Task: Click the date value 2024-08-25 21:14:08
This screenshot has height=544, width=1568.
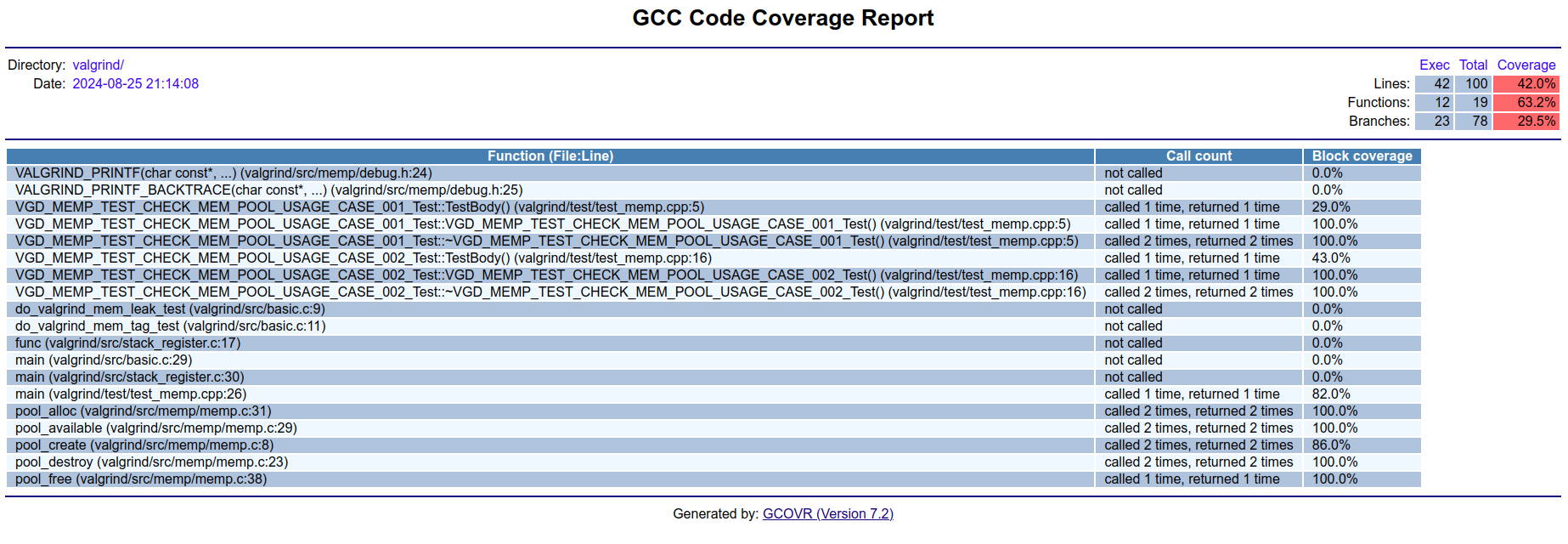Action: (x=135, y=83)
